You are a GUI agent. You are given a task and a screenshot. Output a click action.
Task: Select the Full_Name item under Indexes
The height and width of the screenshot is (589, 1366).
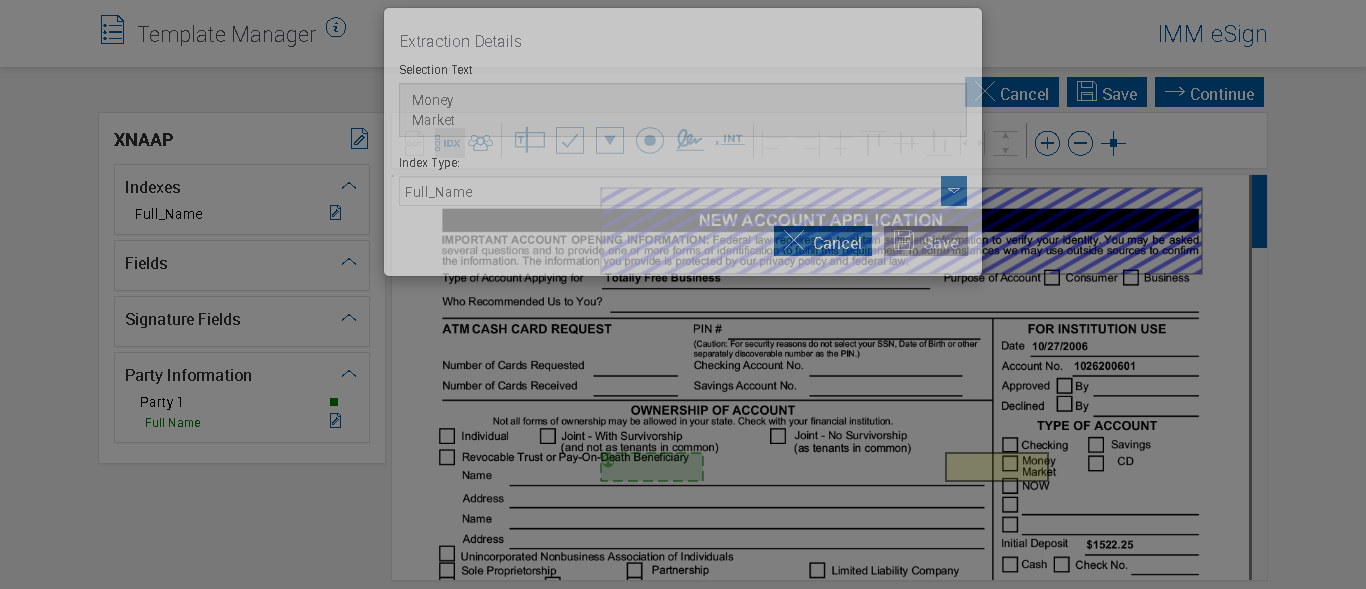point(169,214)
